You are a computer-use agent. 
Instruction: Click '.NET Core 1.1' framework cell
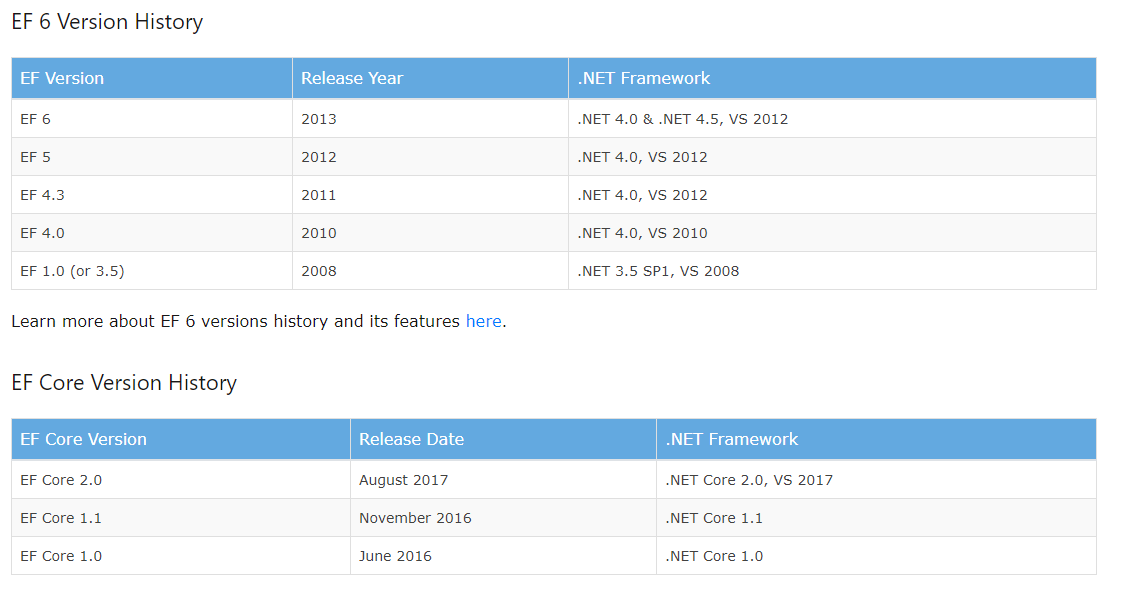876,518
